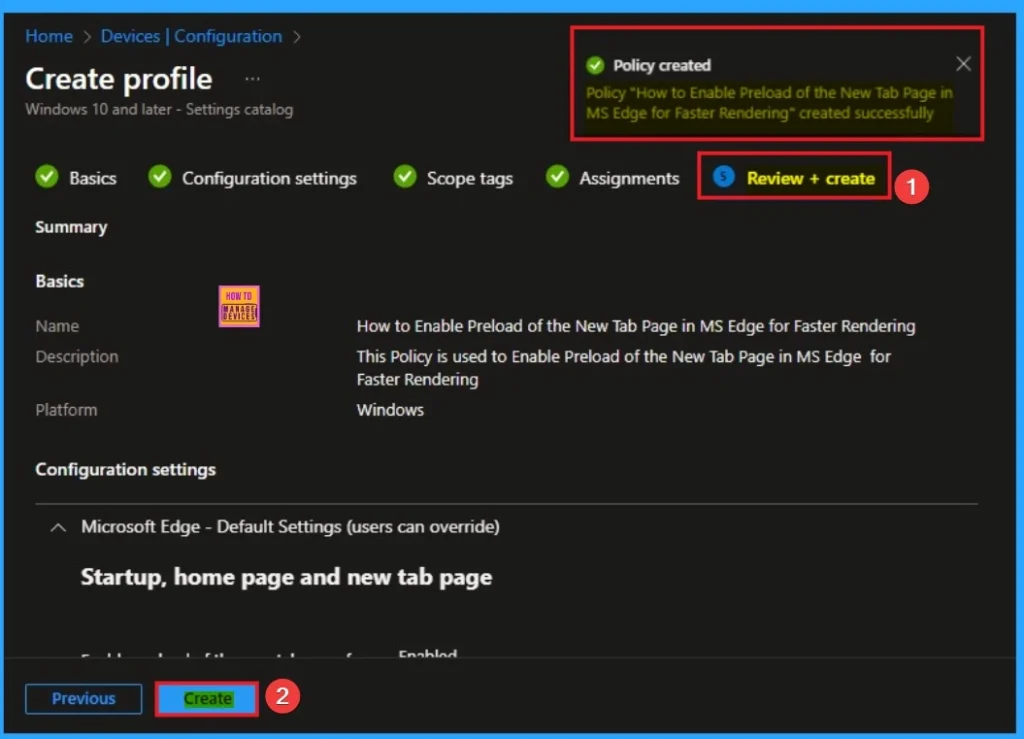1024x739 pixels.
Task: Go to Devices | Configuration breadcrumb
Action: [x=191, y=36]
